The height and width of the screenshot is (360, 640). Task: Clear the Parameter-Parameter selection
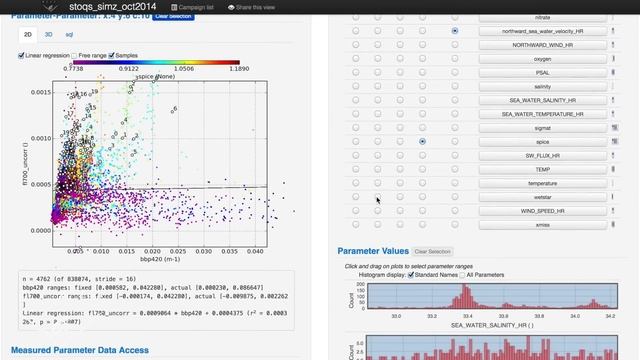(173, 17)
